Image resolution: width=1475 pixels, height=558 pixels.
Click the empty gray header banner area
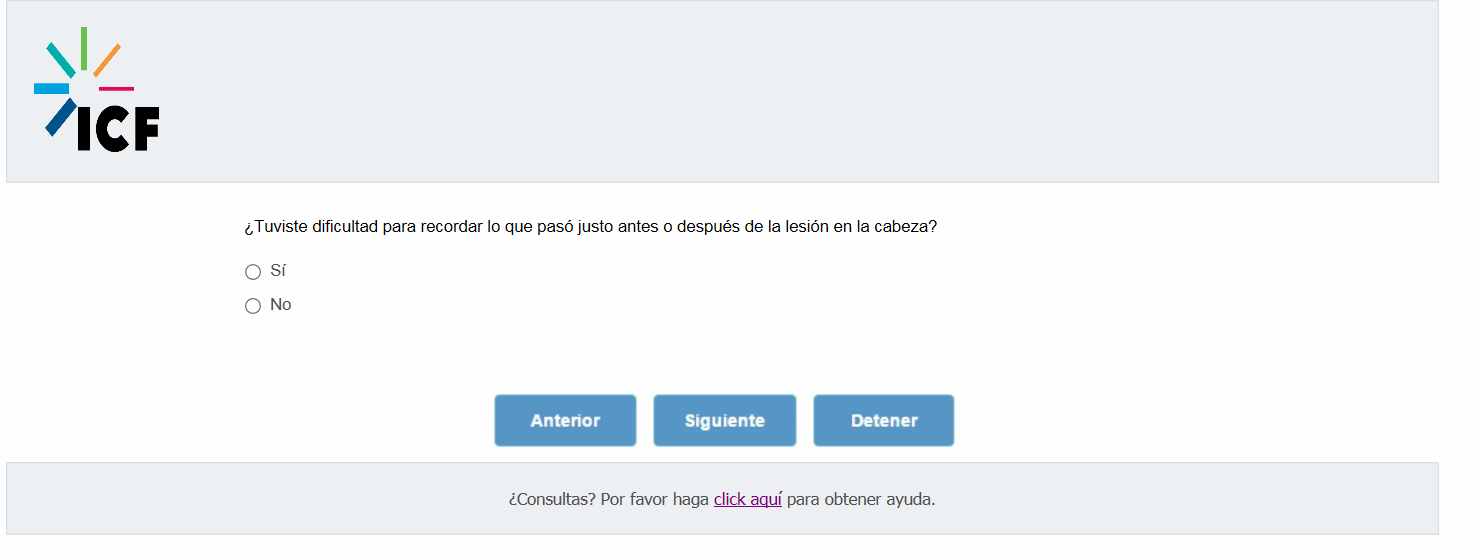(800, 91)
